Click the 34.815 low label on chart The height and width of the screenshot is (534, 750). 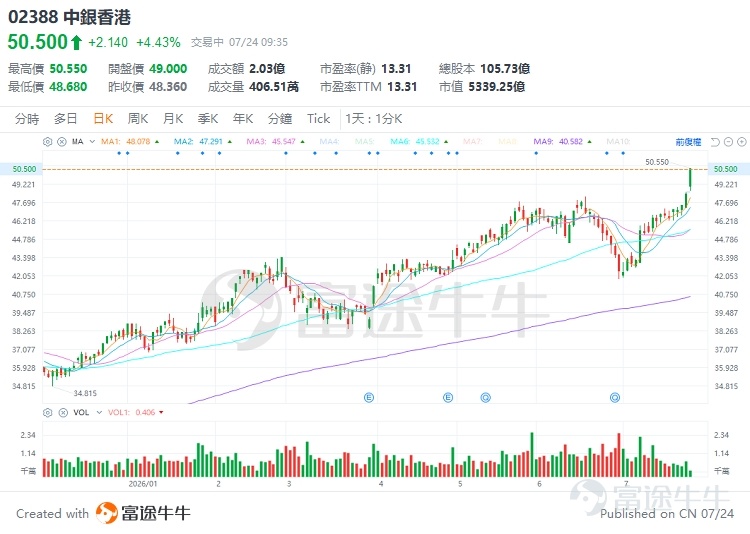85,393
